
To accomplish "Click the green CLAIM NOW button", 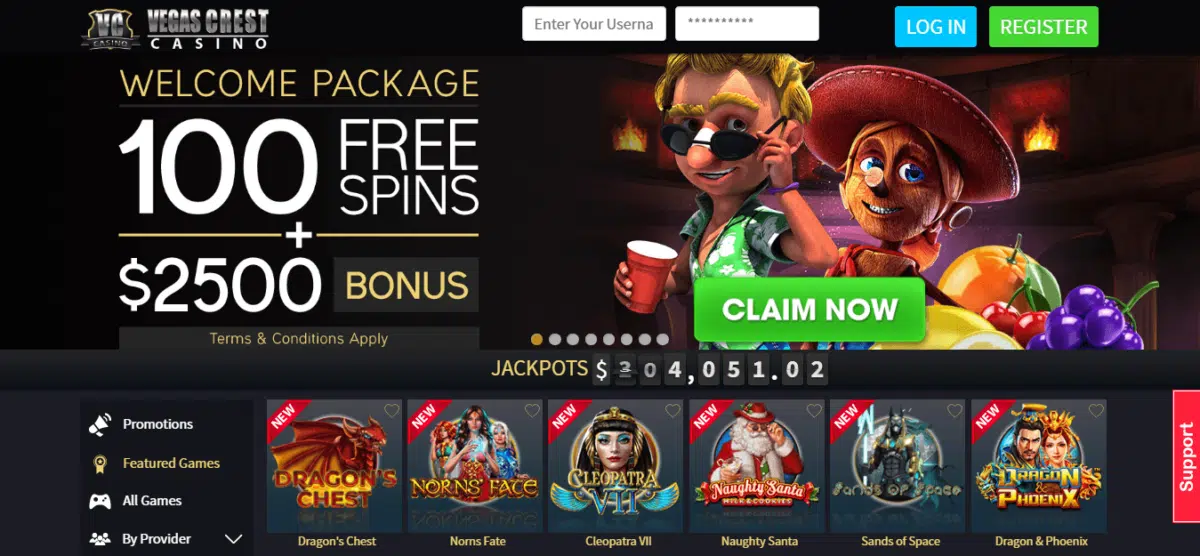I will [x=809, y=310].
